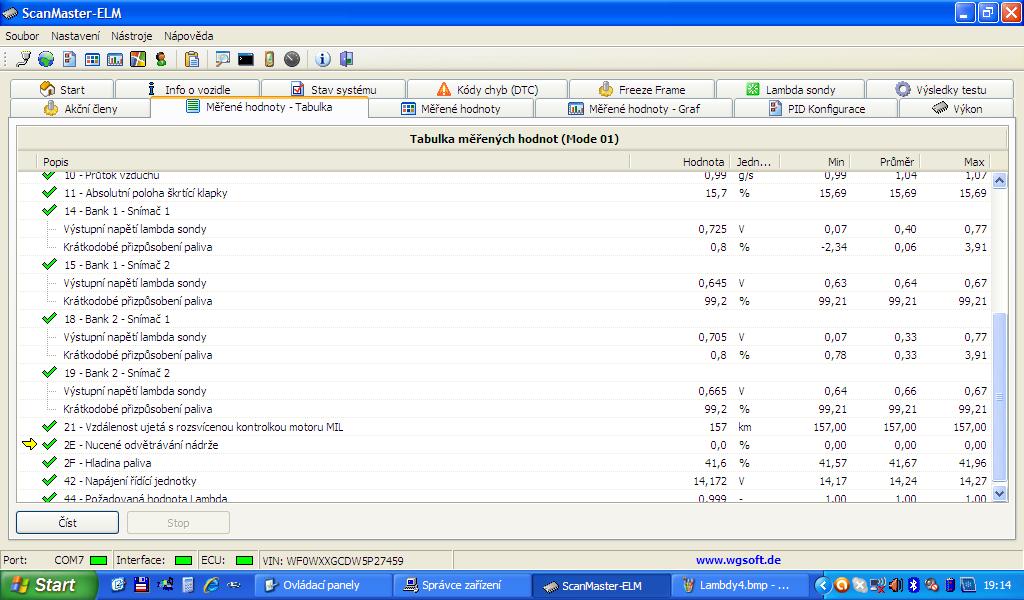
Task: Open the Nástroje menu
Action: tap(131, 36)
